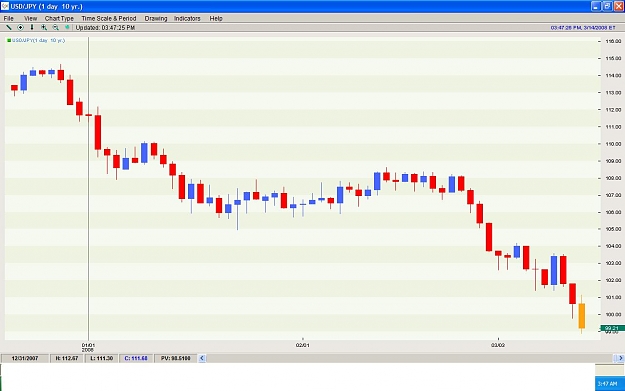Click the orange latest candlestick
The width and height of the screenshot is (625, 391).
click(x=582, y=316)
